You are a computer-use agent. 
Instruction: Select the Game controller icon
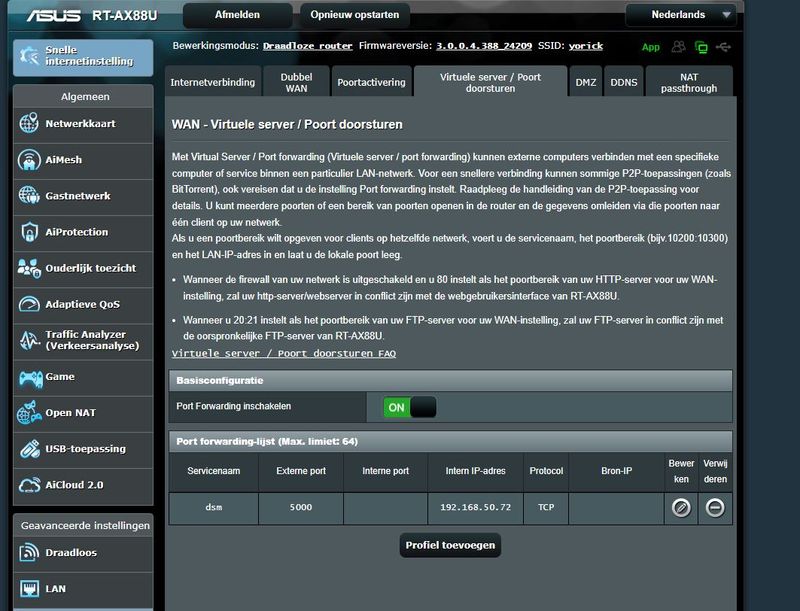pos(30,378)
